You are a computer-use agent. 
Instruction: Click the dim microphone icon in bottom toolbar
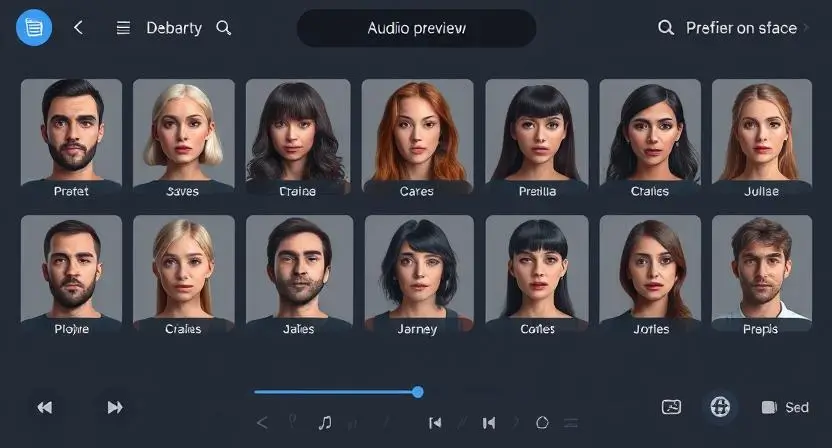tap(292, 421)
